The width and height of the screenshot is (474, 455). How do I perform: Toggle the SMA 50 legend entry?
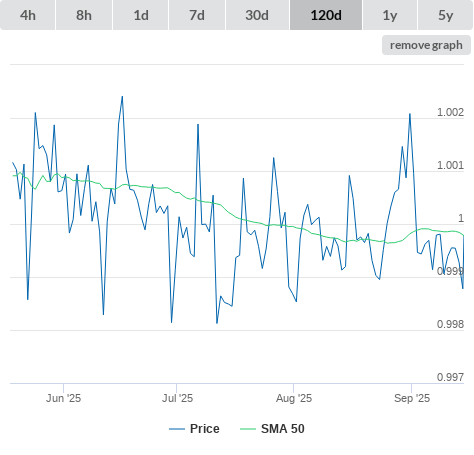[x=283, y=429]
